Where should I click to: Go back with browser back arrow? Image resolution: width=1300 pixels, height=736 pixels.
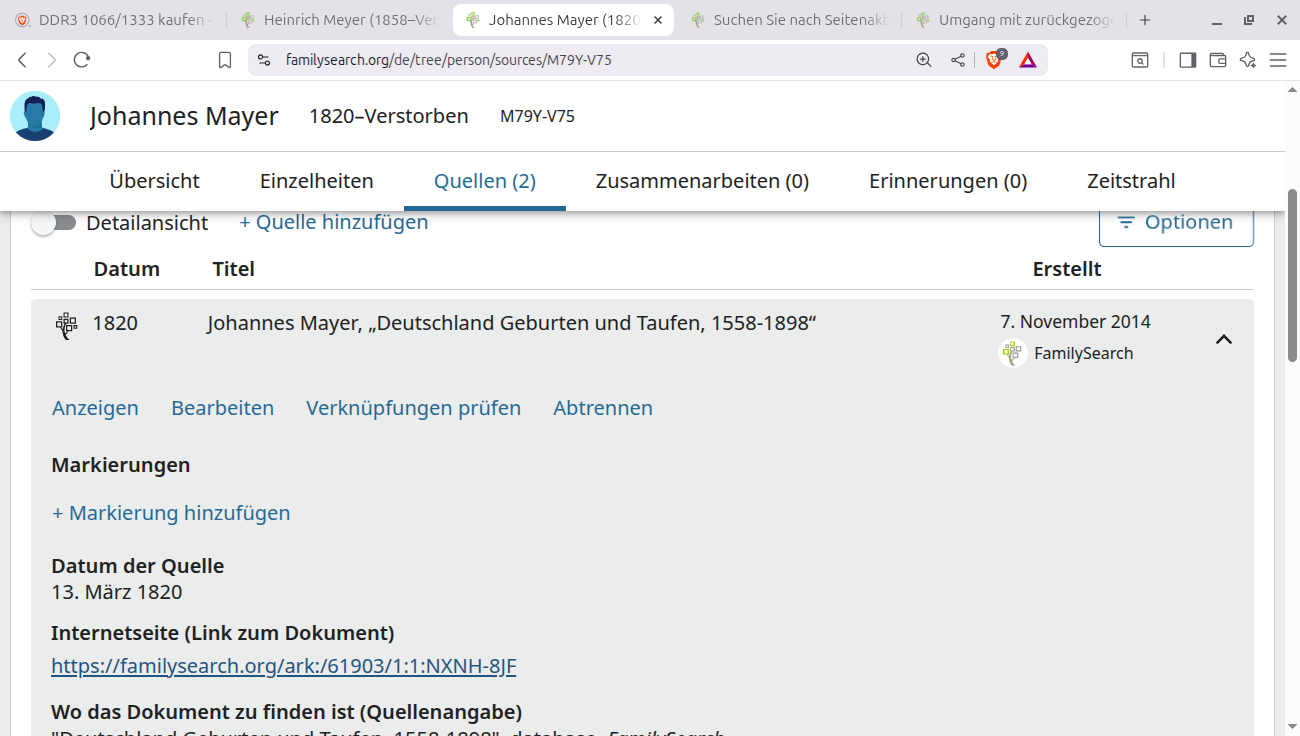[x=22, y=60]
